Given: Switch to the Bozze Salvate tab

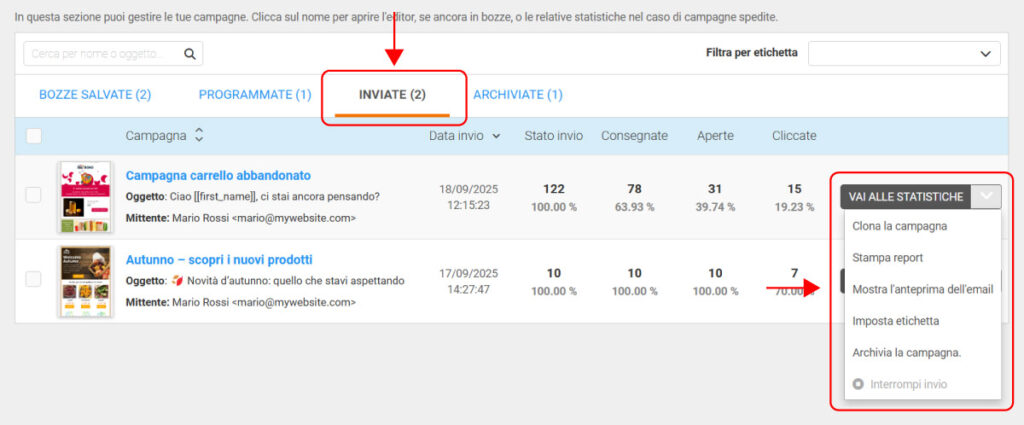Looking at the screenshot, I should (95, 95).
